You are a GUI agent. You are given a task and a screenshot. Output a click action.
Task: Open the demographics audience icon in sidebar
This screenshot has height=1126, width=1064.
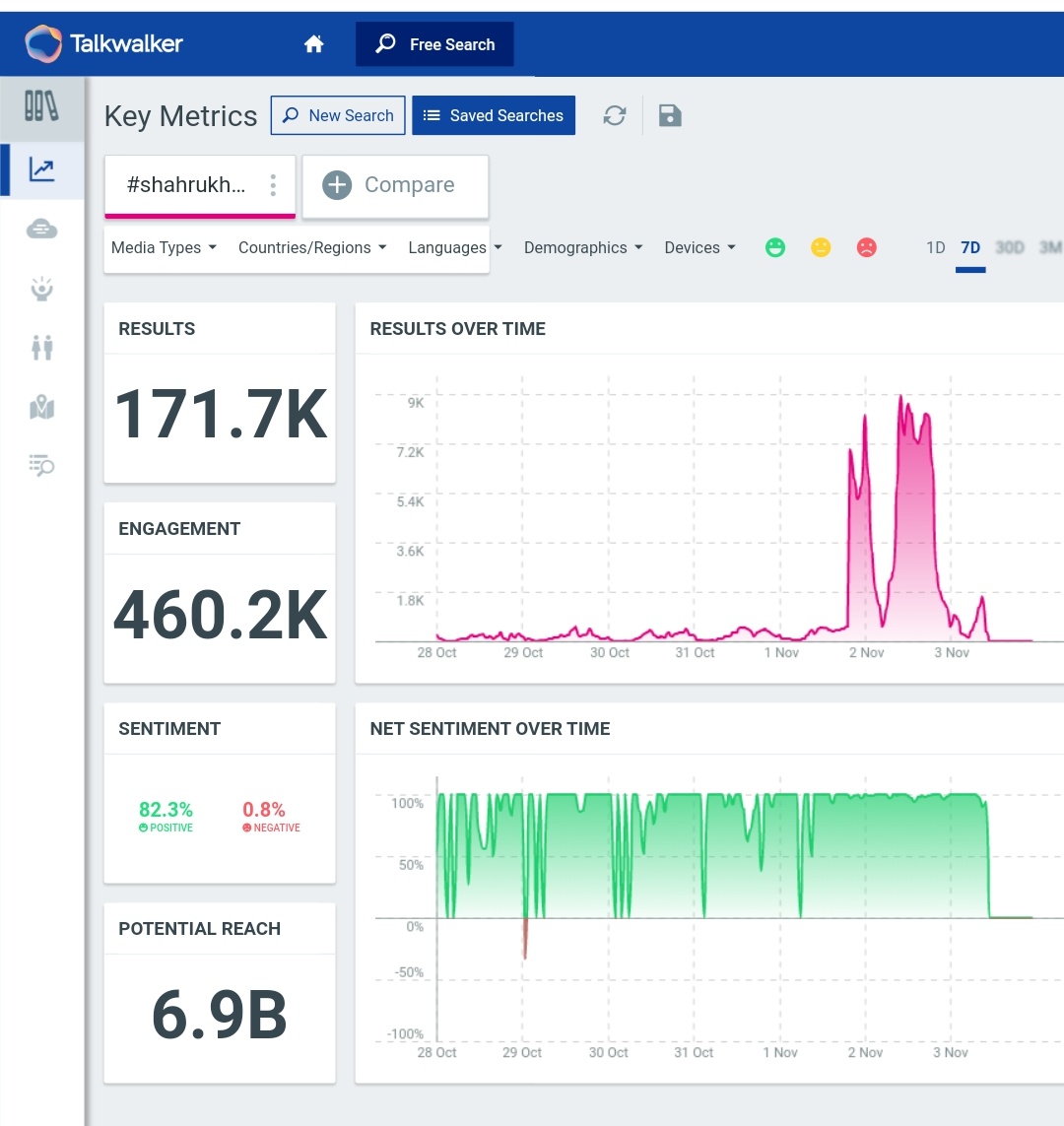pyautogui.click(x=40, y=347)
